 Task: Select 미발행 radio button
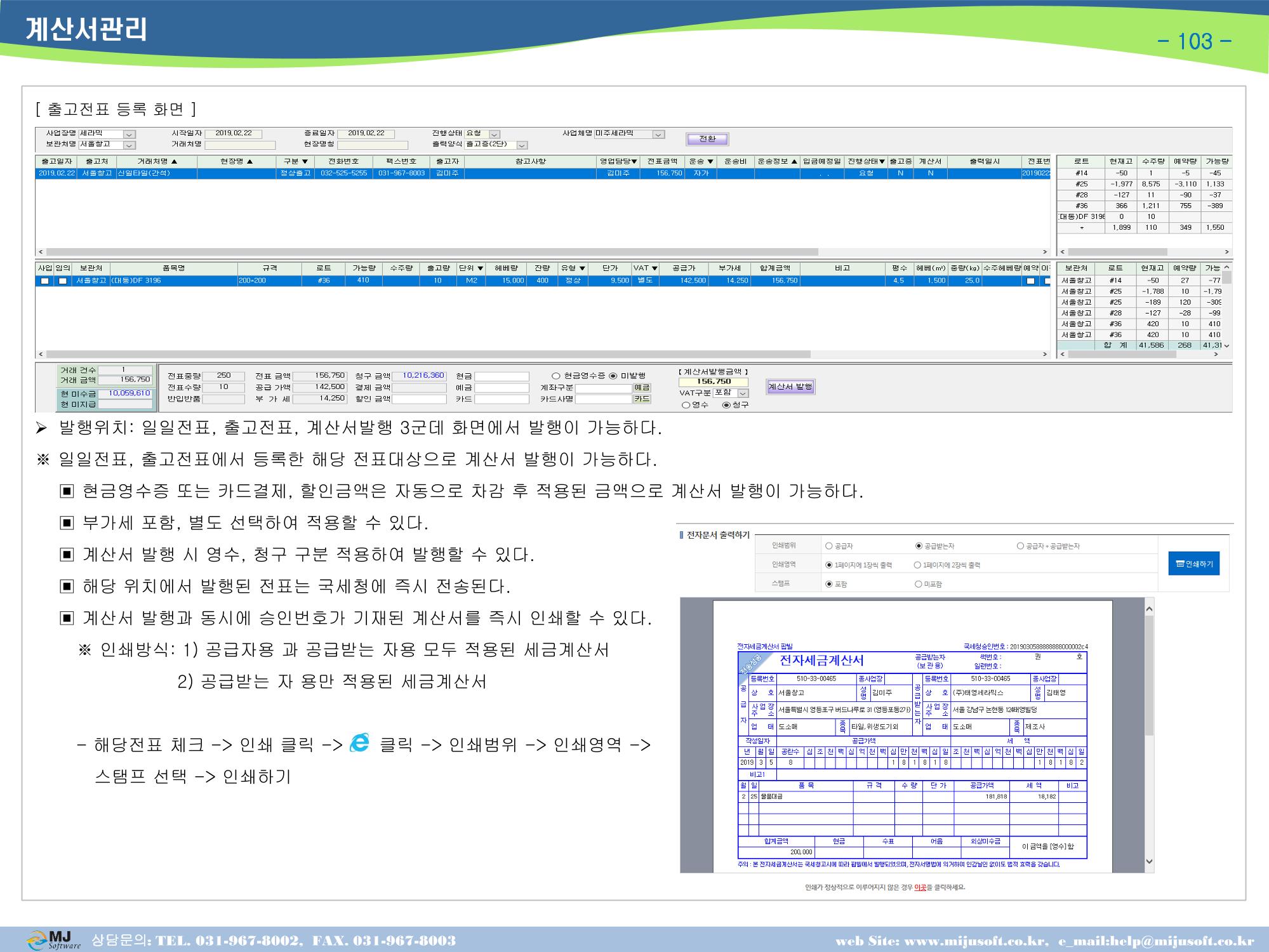(x=613, y=376)
